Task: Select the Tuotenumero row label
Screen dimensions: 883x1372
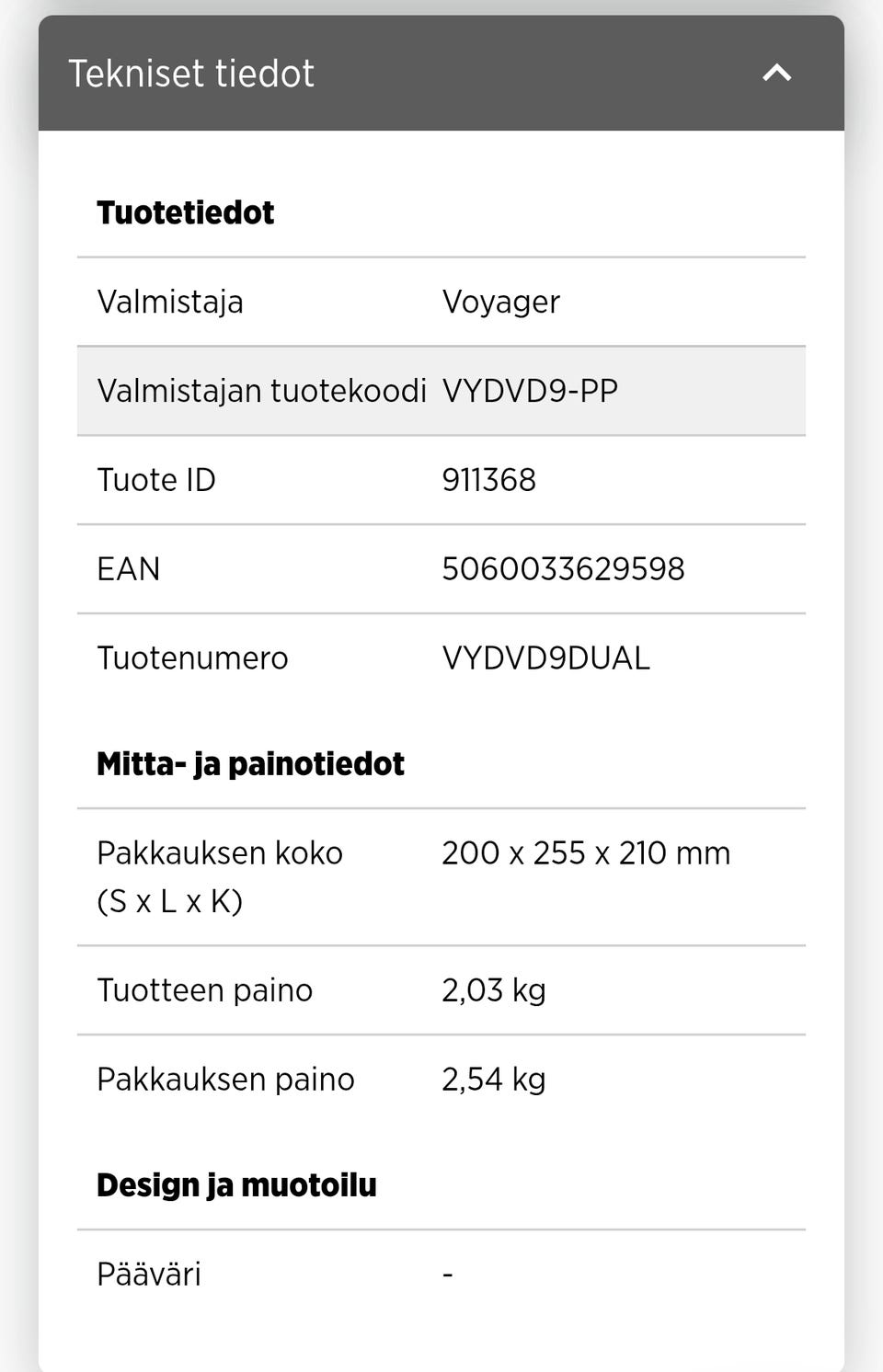Action: coord(192,658)
